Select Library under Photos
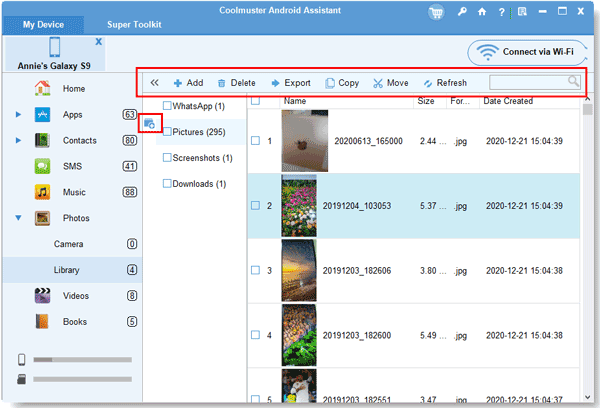 tap(66, 270)
